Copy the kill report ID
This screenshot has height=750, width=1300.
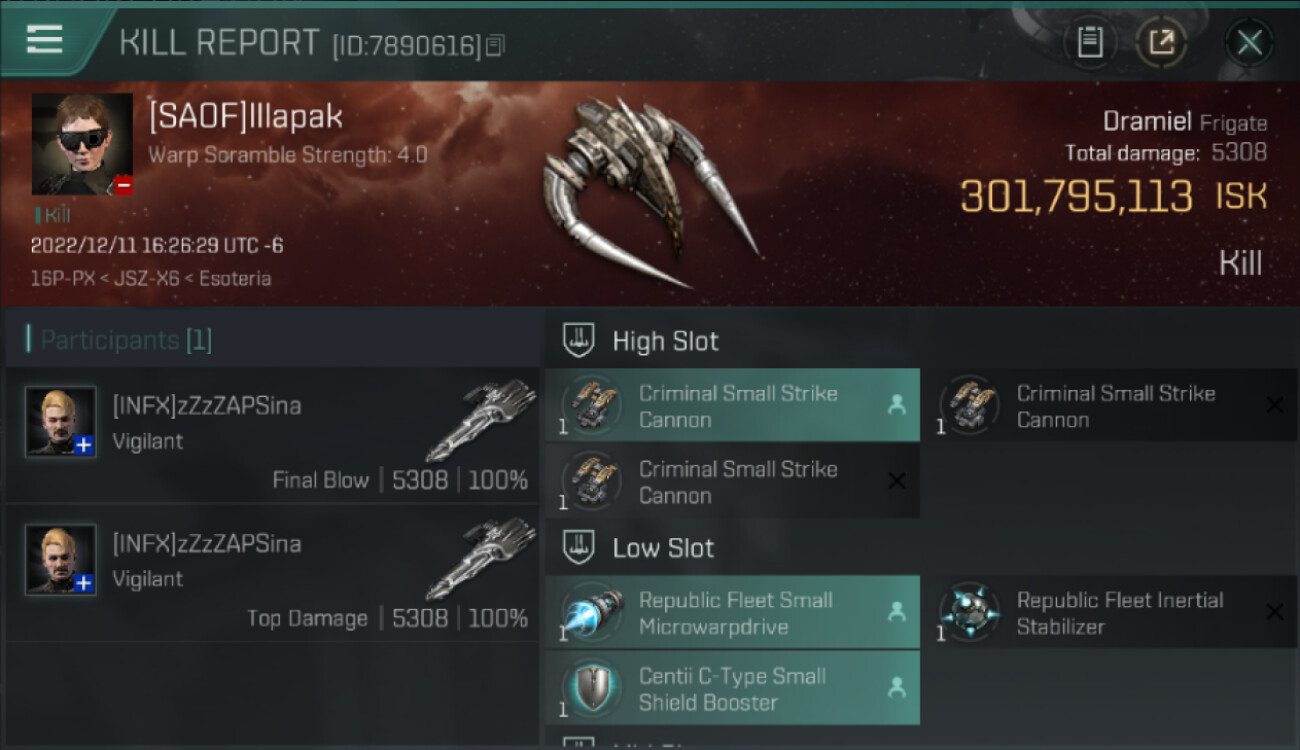(496, 45)
